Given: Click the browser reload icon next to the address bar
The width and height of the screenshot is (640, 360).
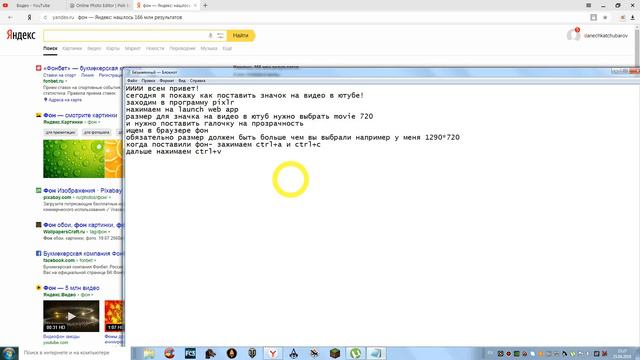Looking at the screenshot, I should pyautogui.click(x=45, y=18).
